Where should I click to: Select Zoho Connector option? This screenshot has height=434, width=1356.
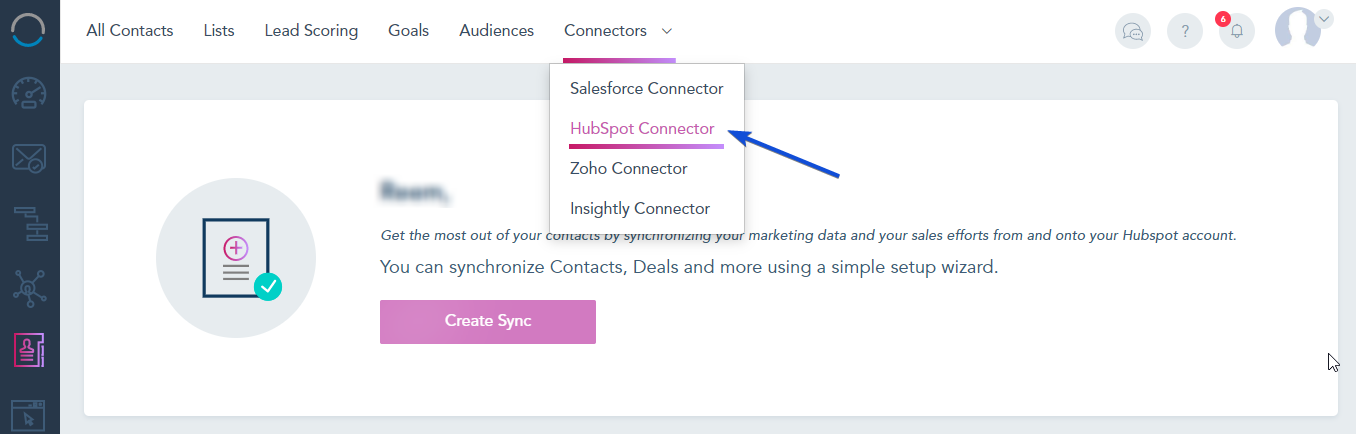click(628, 169)
